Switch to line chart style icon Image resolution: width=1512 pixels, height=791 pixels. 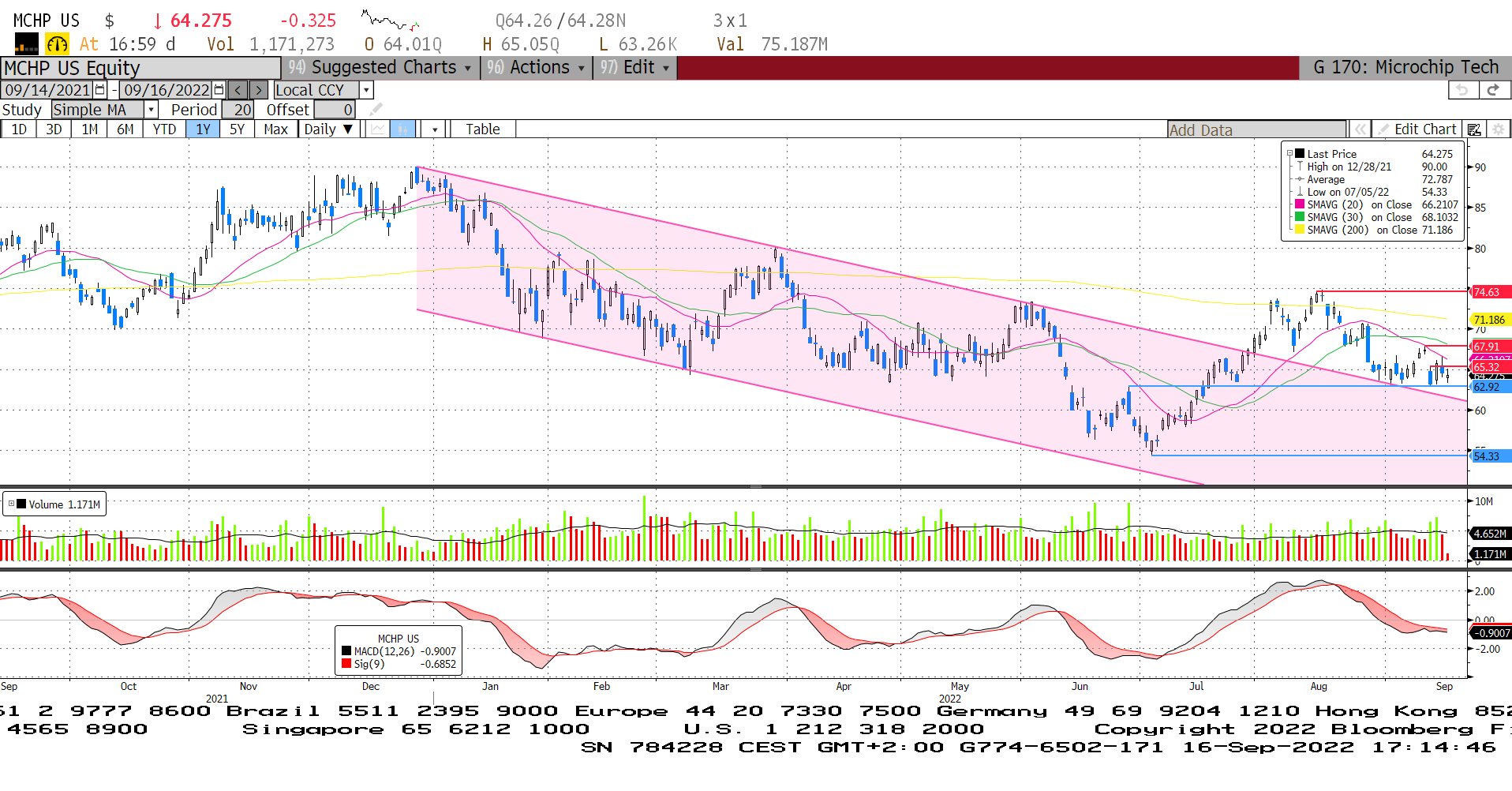pyautogui.click(x=379, y=129)
